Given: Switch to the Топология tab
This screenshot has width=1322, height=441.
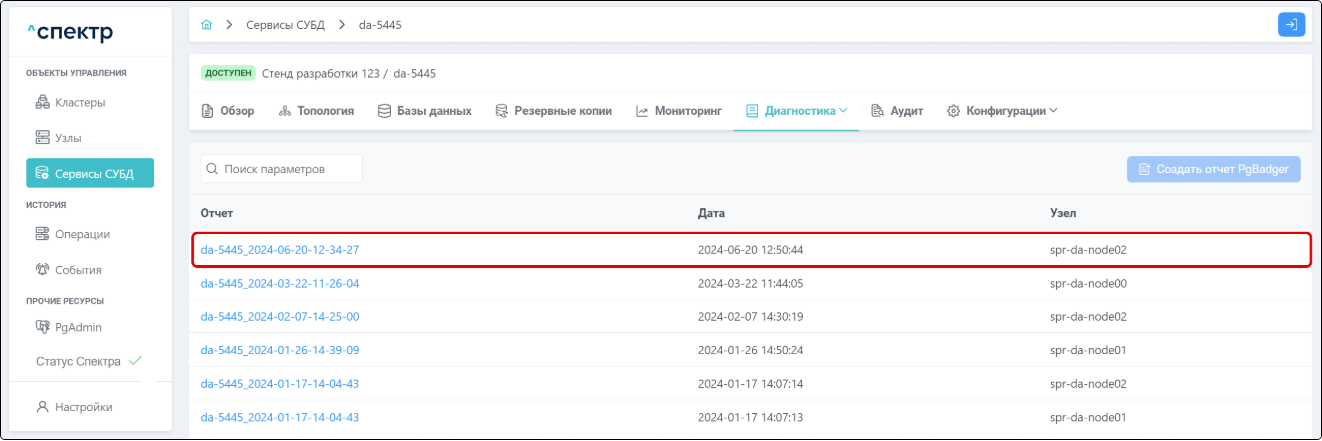Looking at the screenshot, I should tap(316, 111).
